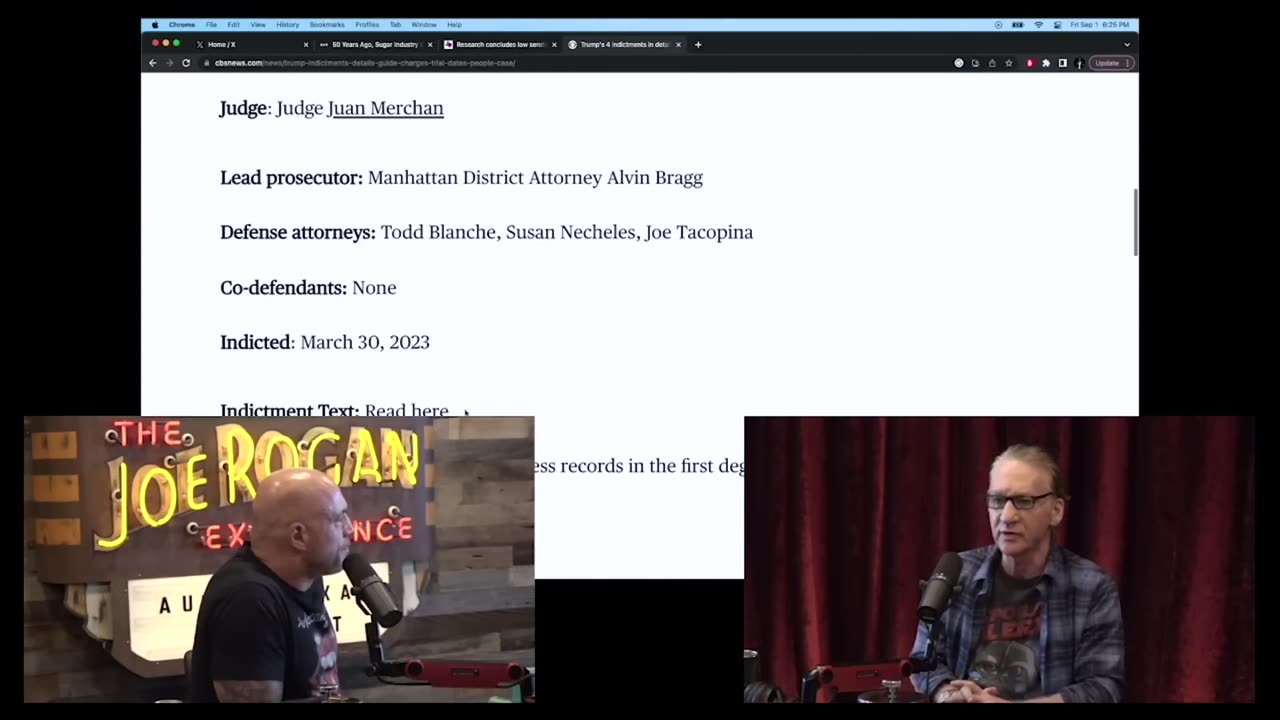Click the name Alvin Bragg

(655, 178)
